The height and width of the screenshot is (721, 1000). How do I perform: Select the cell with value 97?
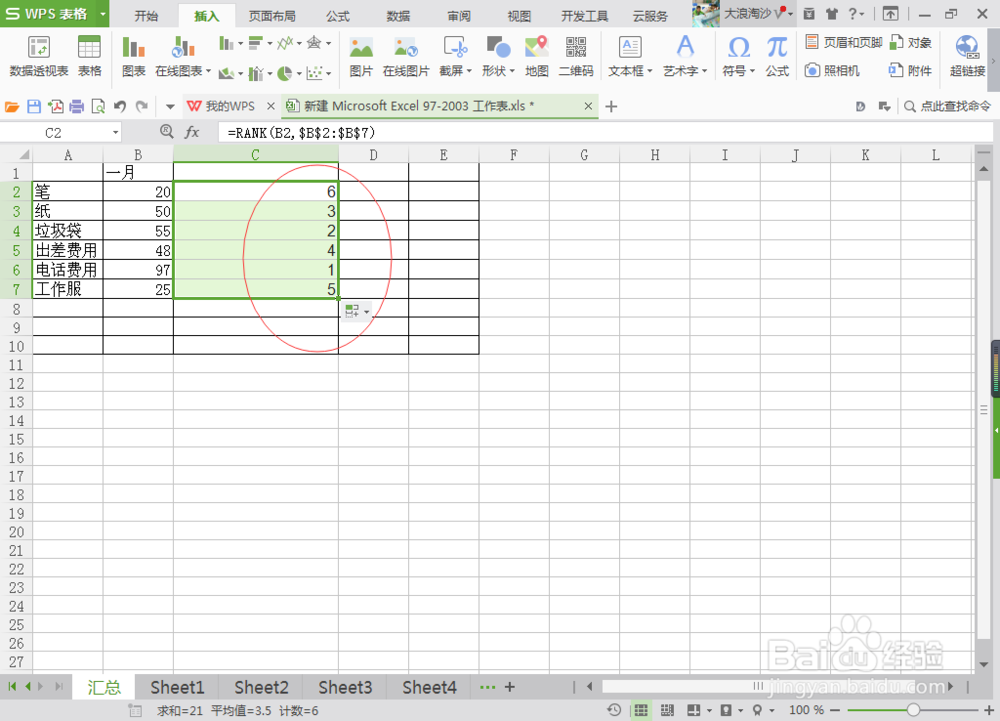pos(138,270)
